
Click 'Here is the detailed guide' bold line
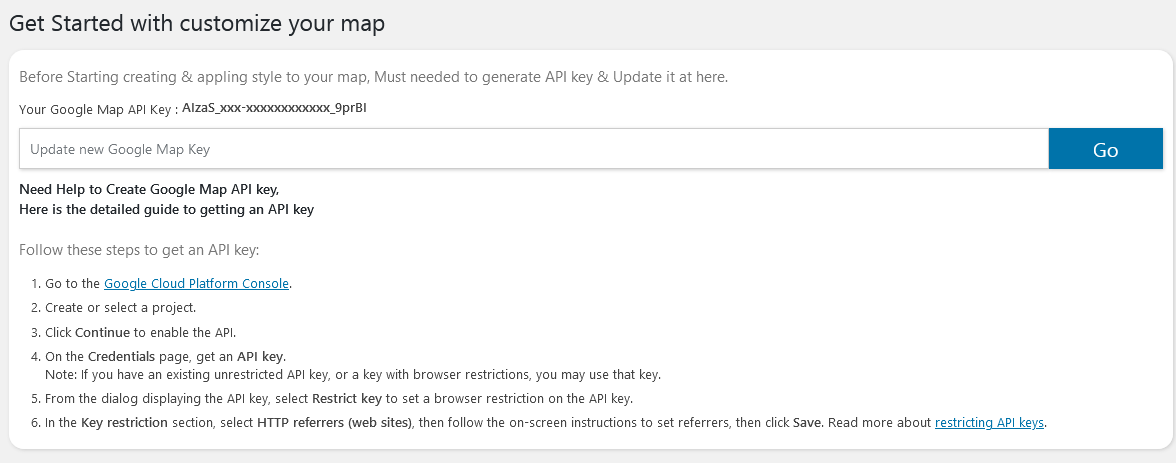[166, 209]
